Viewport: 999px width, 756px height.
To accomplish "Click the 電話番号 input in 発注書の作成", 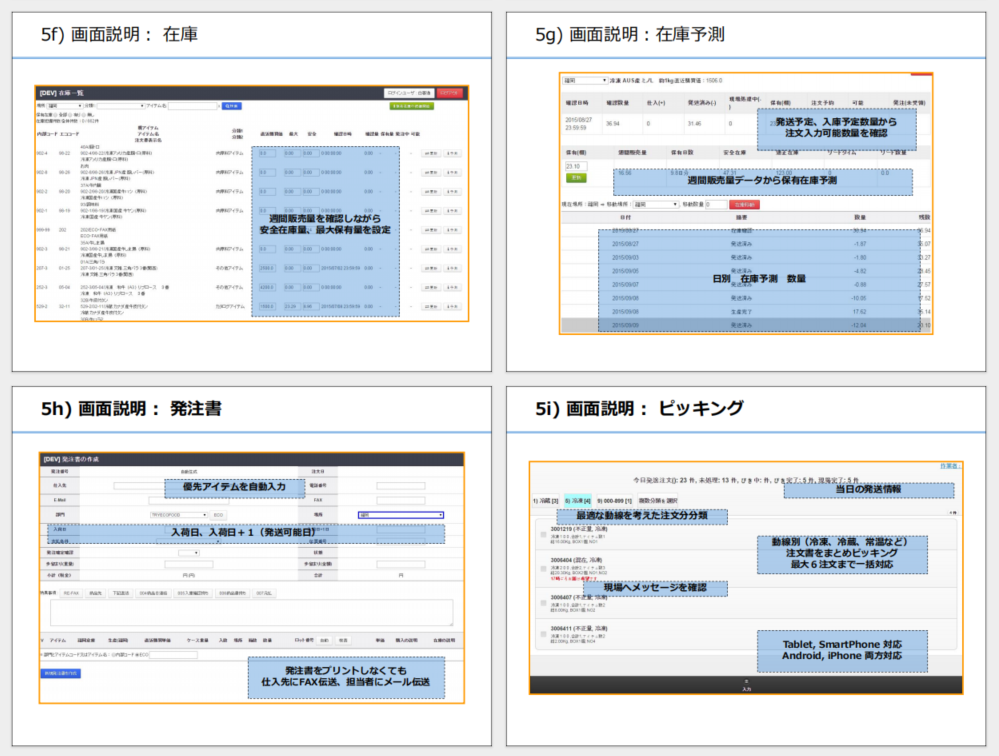I will pyautogui.click(x=401, y=486).
